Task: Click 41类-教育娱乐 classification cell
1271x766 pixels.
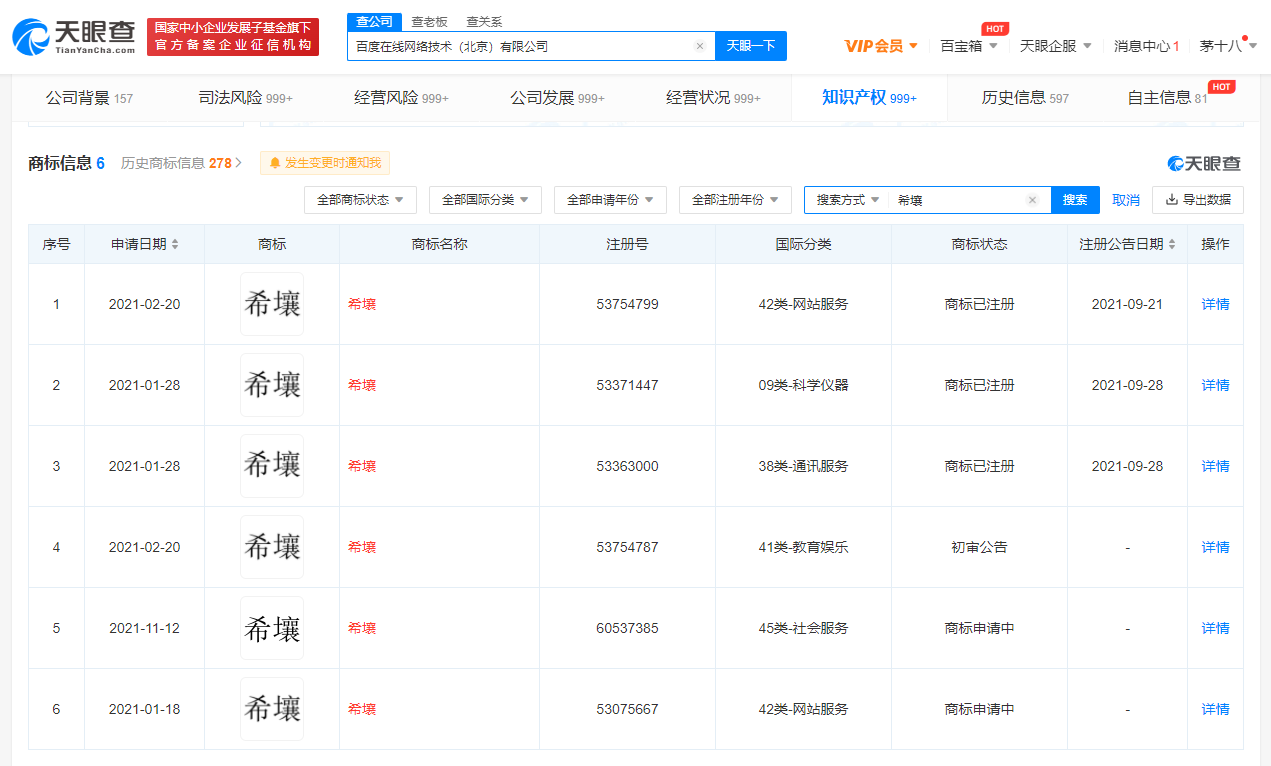Action: (x=803, y=547)
